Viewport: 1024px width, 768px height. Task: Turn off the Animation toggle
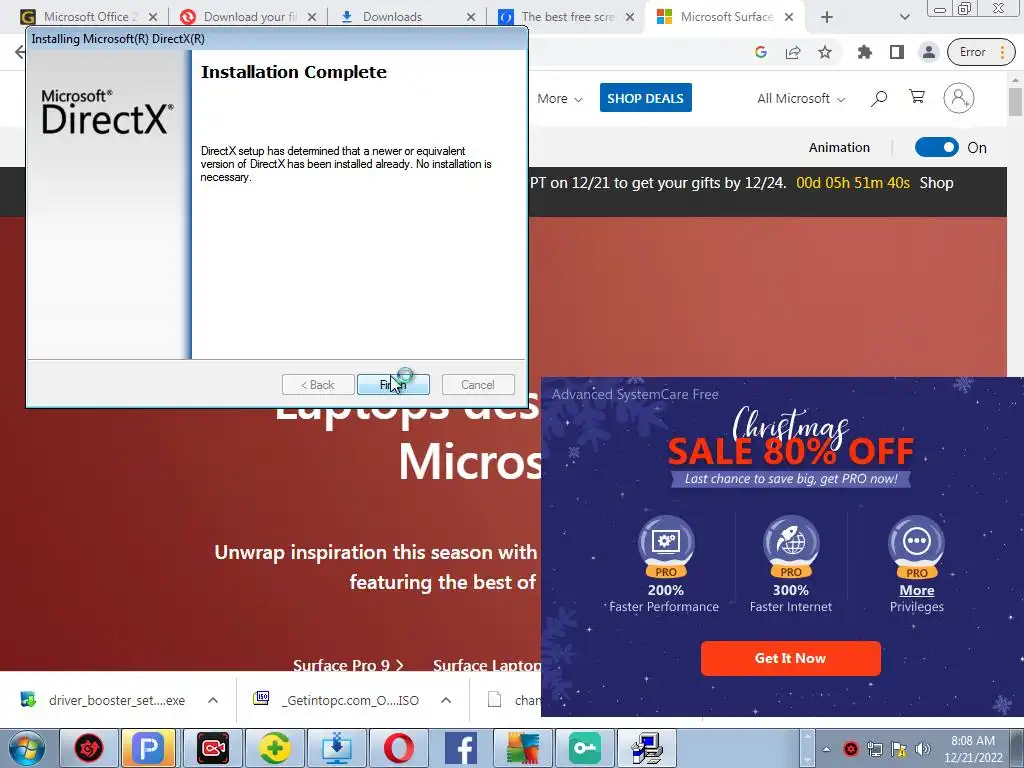tap(936, 148)
